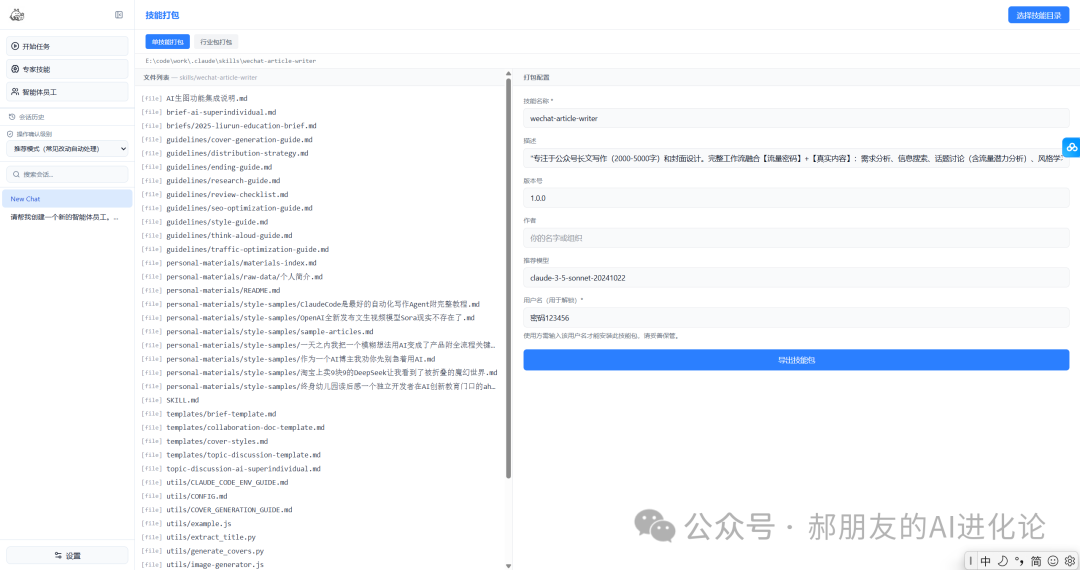Click 会话历史 clock icon
1080x570 pixels.
click(x=12, y=117)
